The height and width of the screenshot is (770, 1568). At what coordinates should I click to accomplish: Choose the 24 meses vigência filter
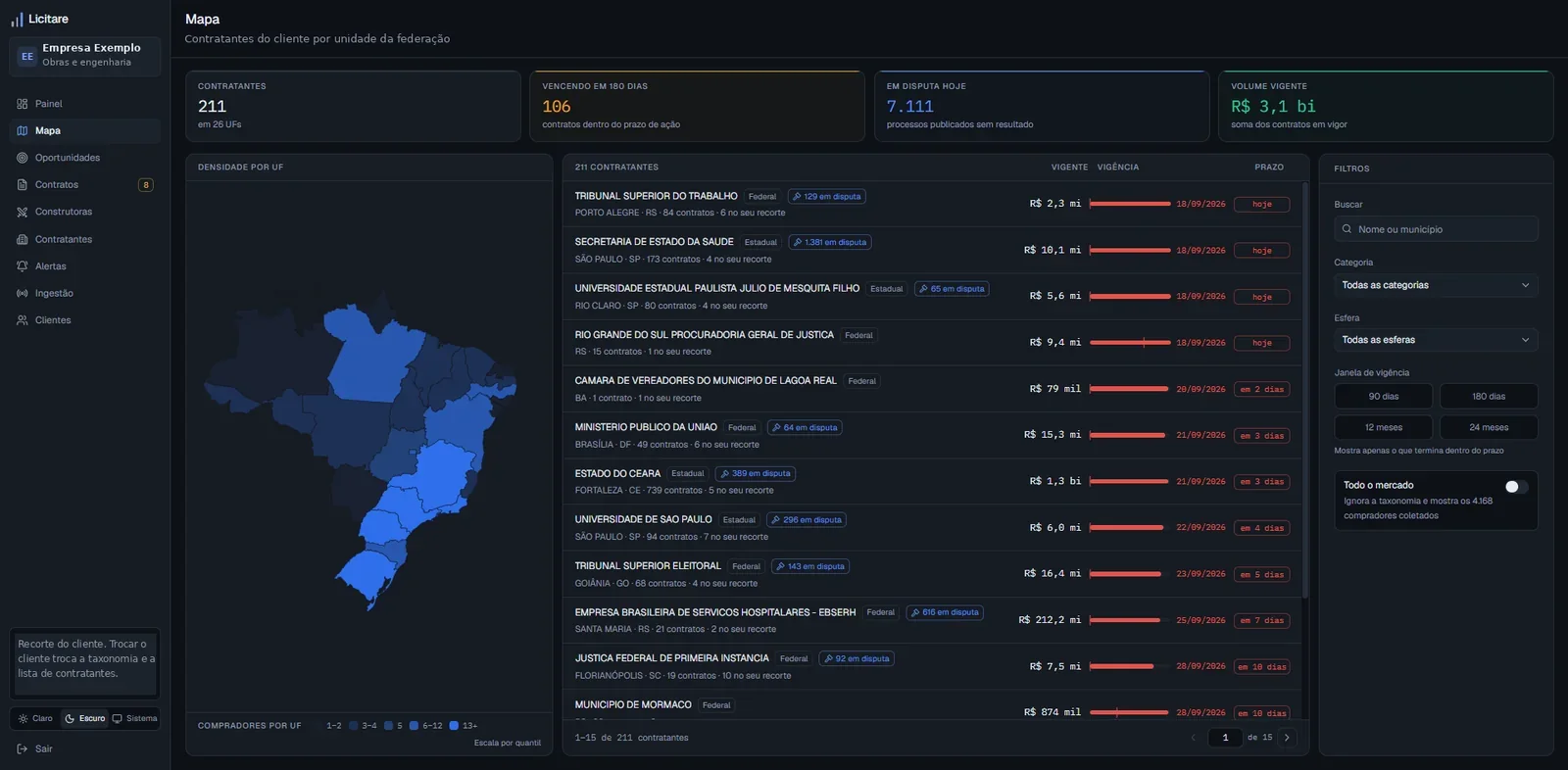[x=1489, y=427]
